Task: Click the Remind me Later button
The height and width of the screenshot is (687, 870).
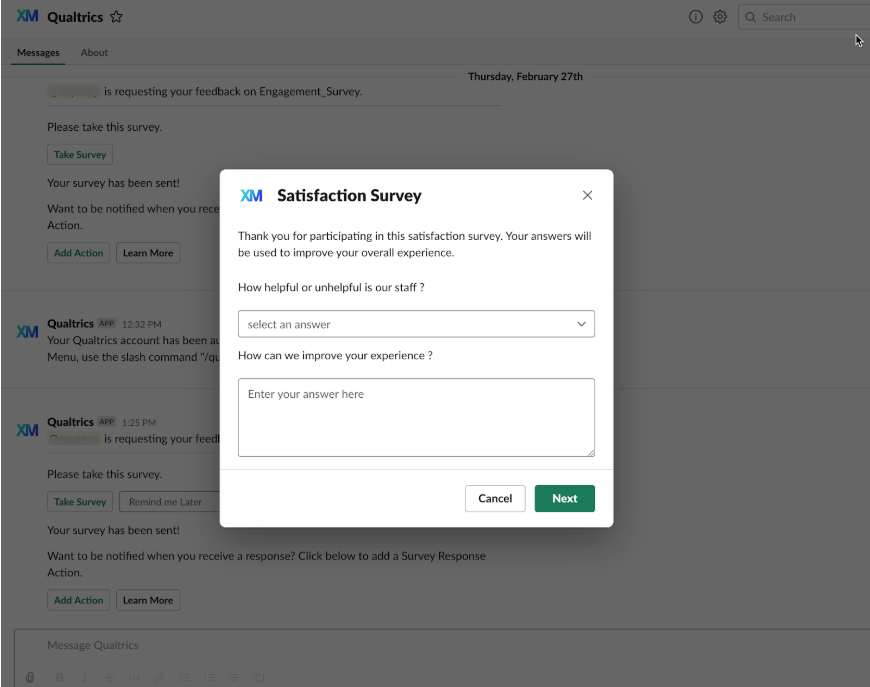Action: click(x=170, y=502)
